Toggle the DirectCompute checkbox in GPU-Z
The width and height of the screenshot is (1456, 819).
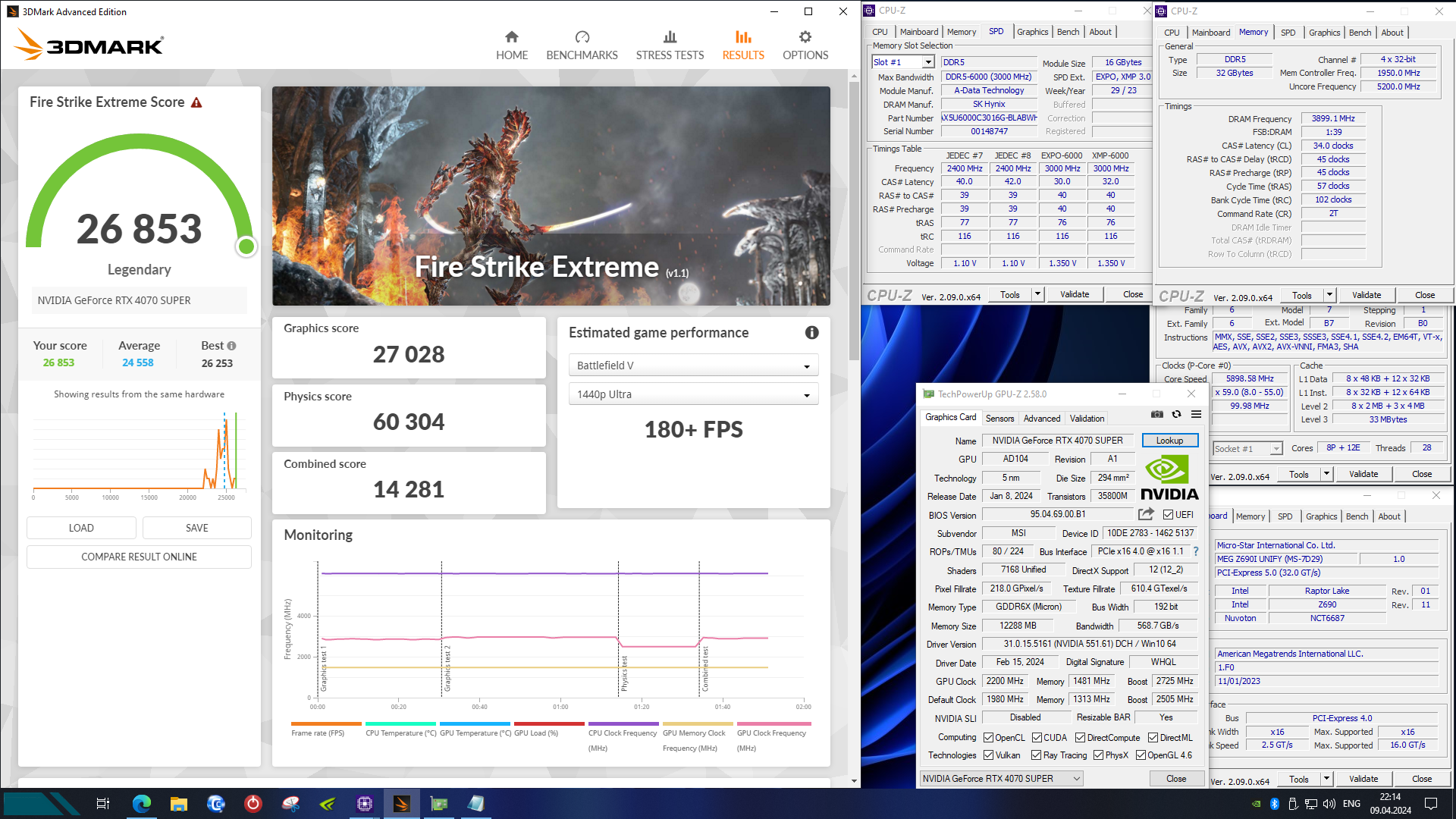1080,737
